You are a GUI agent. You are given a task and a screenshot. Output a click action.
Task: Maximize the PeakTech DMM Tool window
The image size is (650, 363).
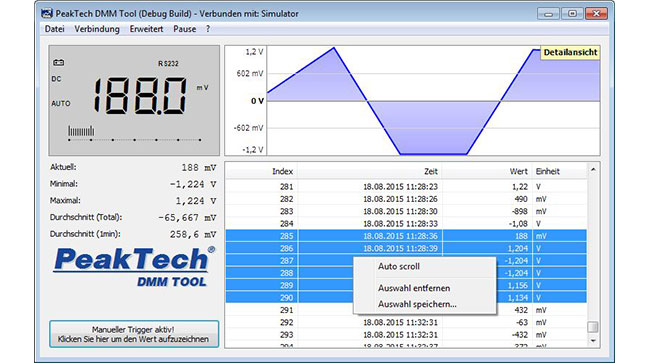tap(572, 14)
